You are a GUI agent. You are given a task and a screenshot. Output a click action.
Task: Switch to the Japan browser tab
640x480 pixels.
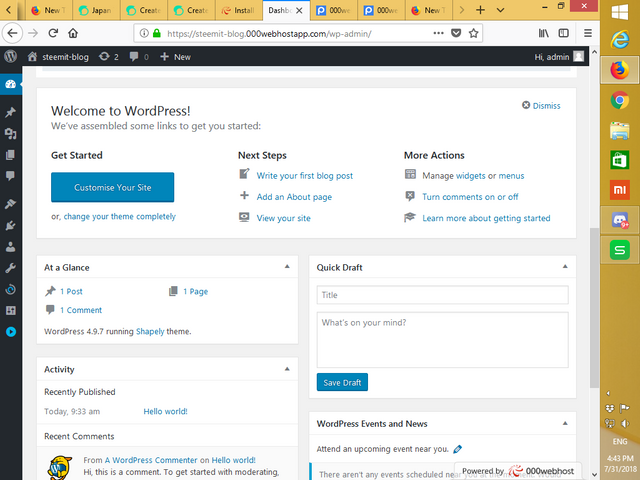pyautogui.click(x=96, y=10)
